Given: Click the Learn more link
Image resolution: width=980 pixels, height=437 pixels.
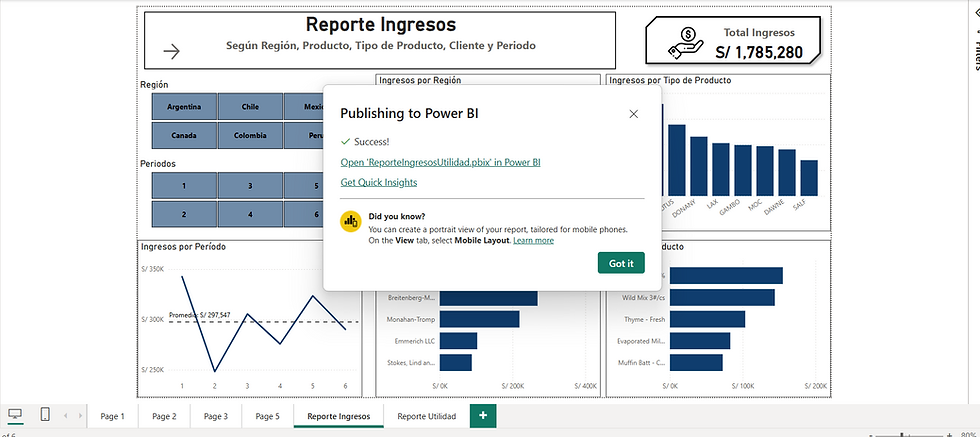Looking at the screenshot, I should point(533,240).
